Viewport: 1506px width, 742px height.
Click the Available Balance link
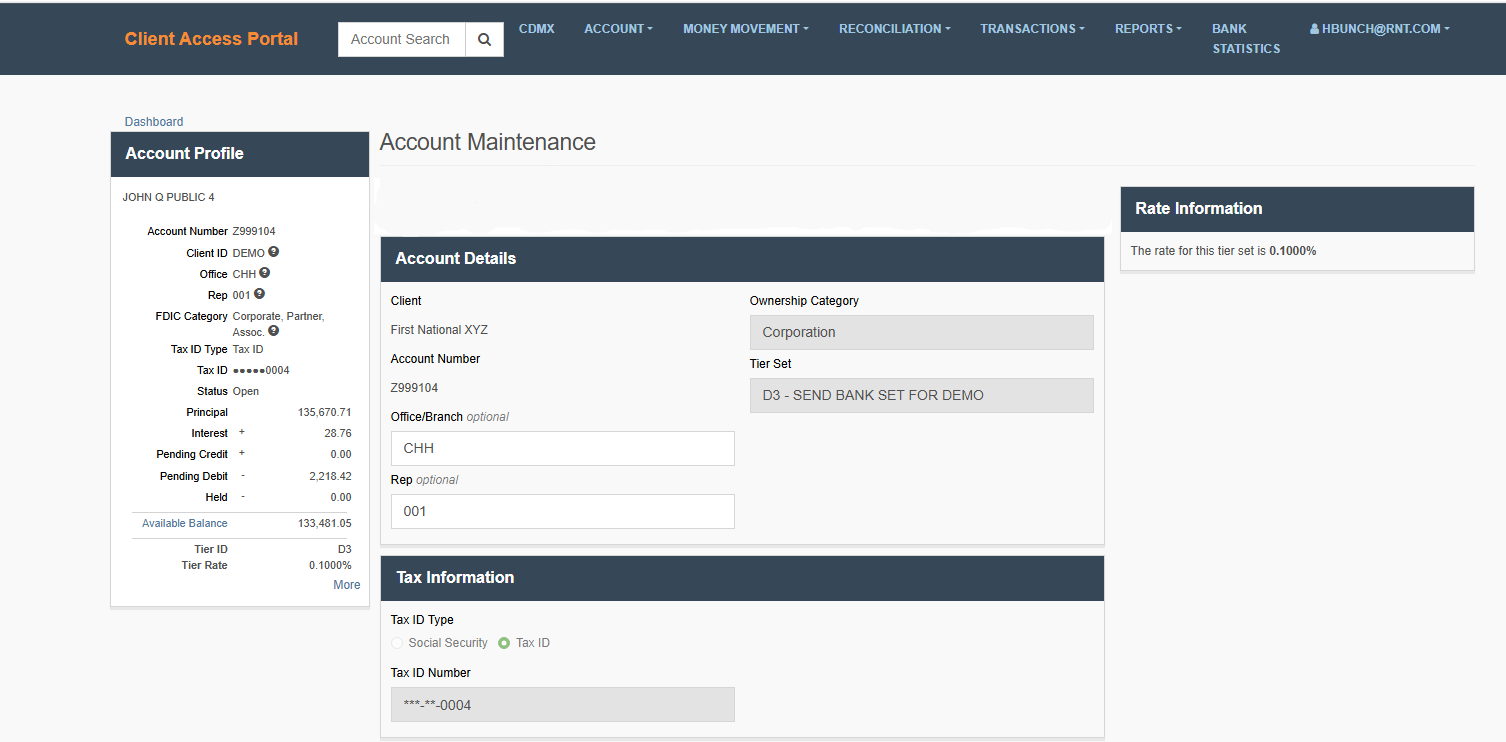pyautogui.click(x=185, y=523)
